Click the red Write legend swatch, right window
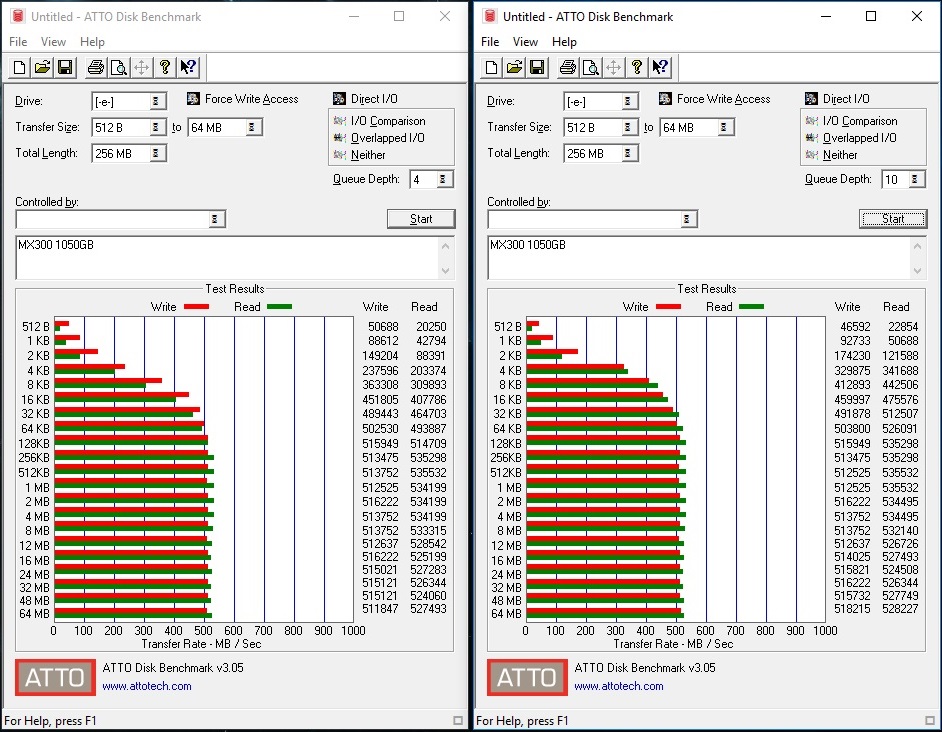The image size is (942, 732). coord(668,307)
